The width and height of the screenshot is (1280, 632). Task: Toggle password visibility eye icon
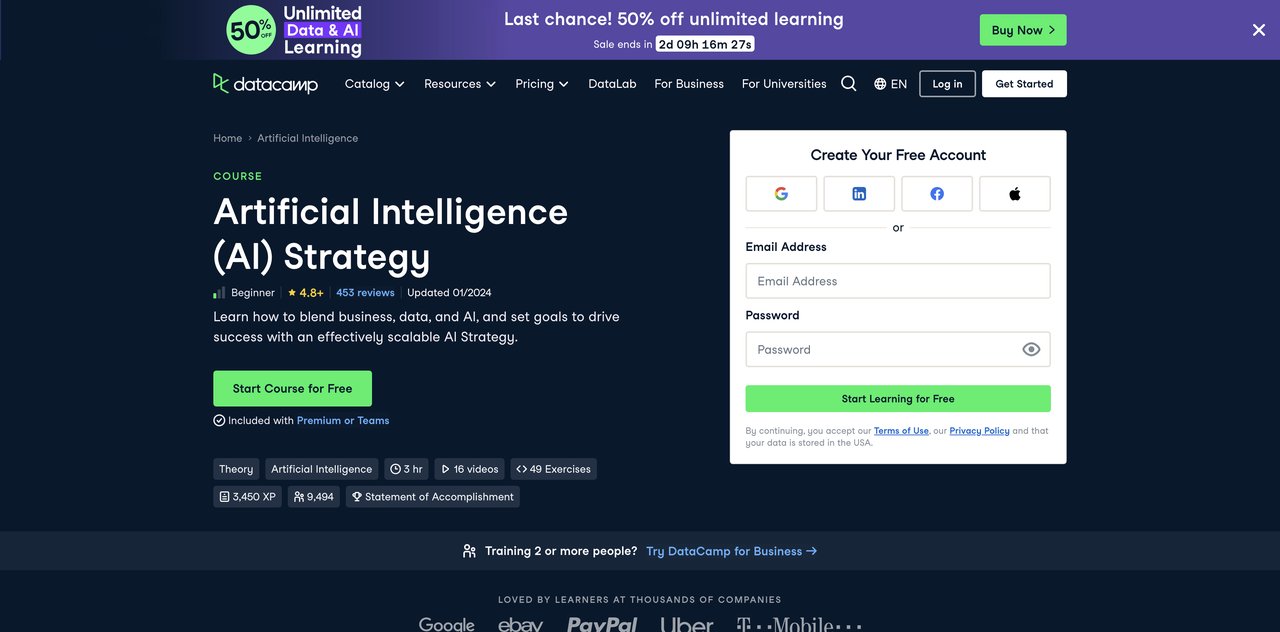(1031, 349)
